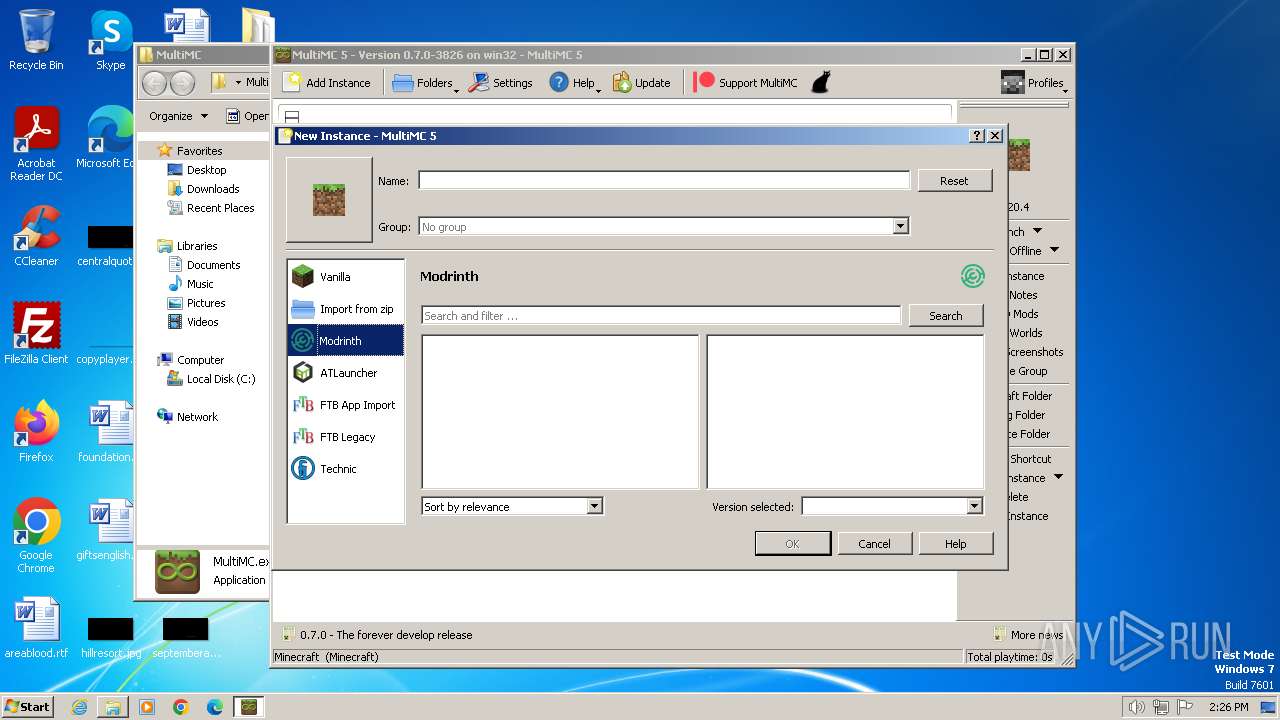Viewport: 1280px width, 720px height.
Task: Open Firefox desktop shortcut
Action: [36, 431]
